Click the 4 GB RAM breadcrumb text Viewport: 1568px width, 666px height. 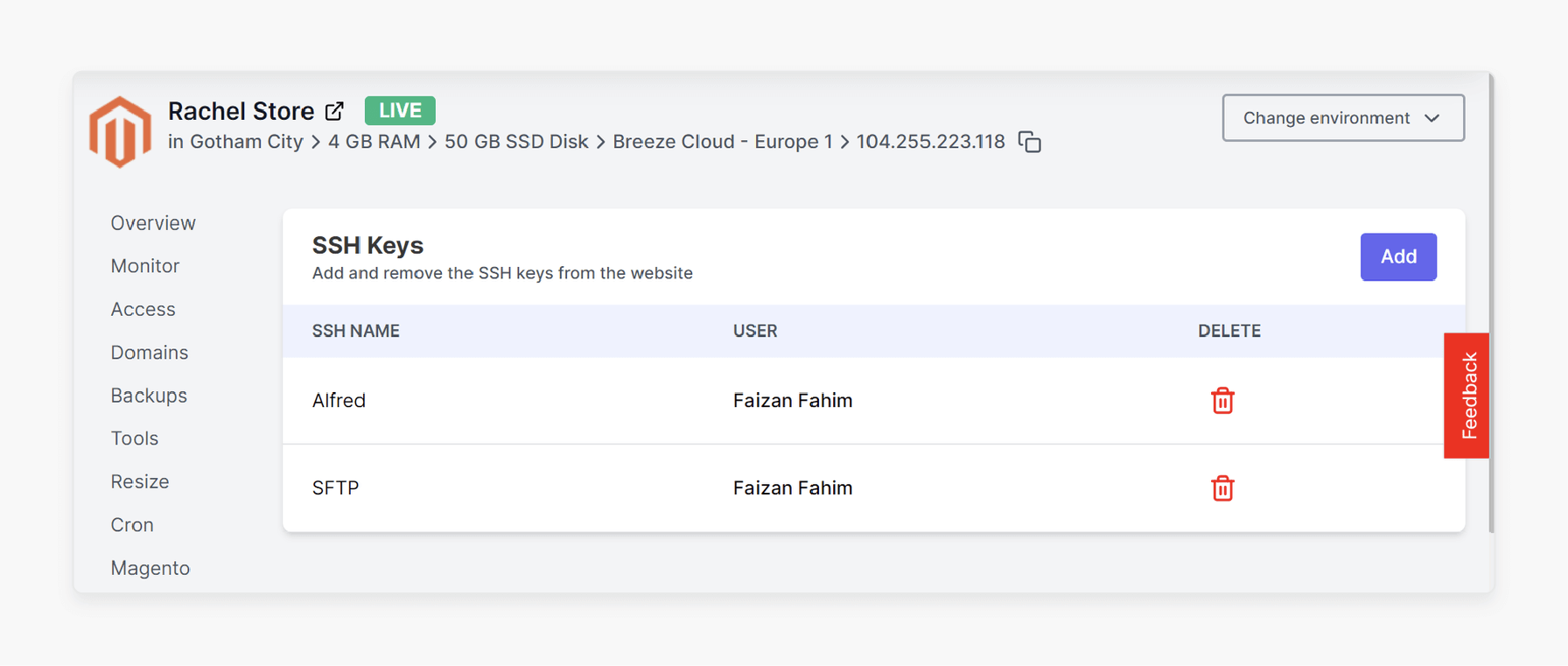[374, 142]
